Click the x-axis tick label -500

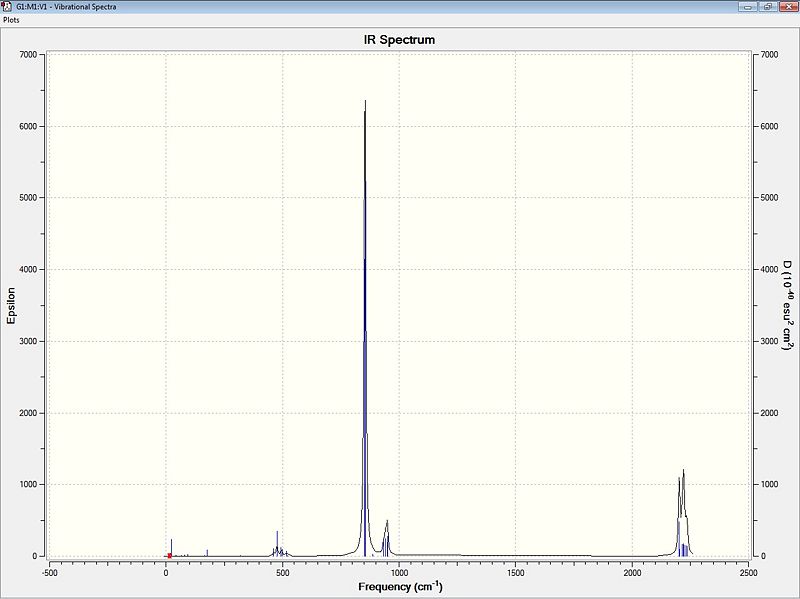pos(49,572)
